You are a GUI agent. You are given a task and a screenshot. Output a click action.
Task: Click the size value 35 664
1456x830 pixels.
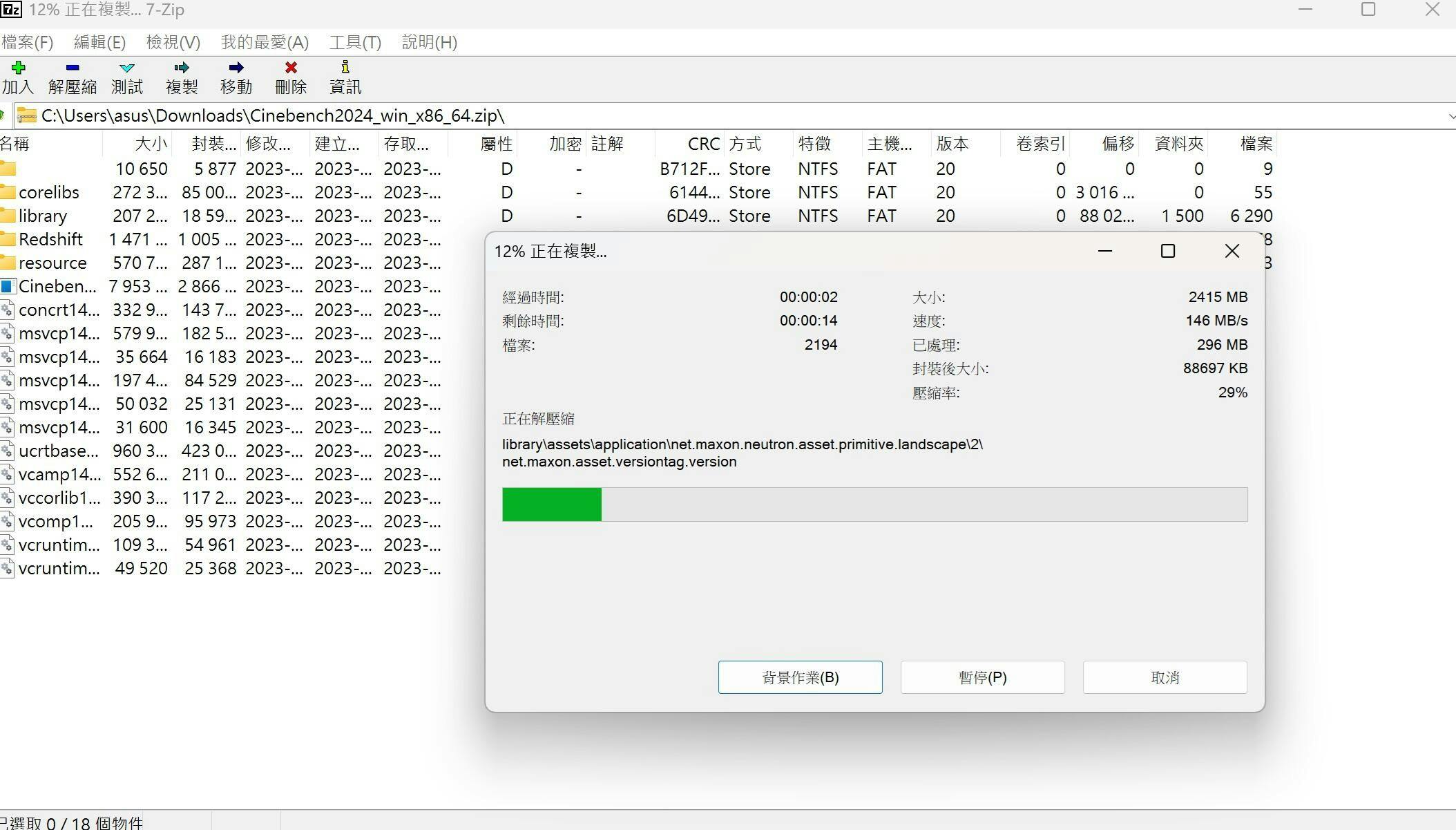pos(142,357)
